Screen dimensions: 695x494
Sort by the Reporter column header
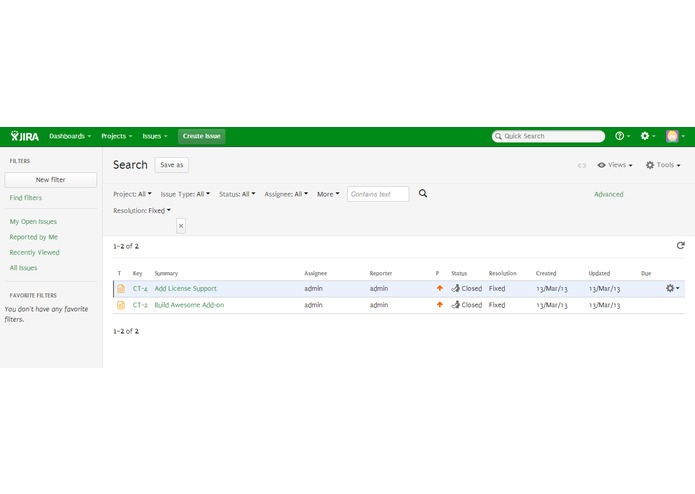tap(381, 273)
